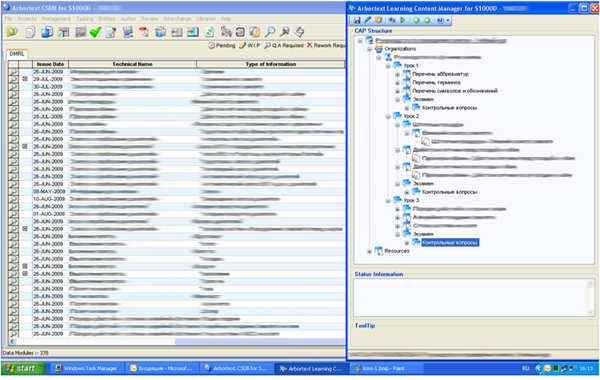Open the Projects menu

pos(27,19)
